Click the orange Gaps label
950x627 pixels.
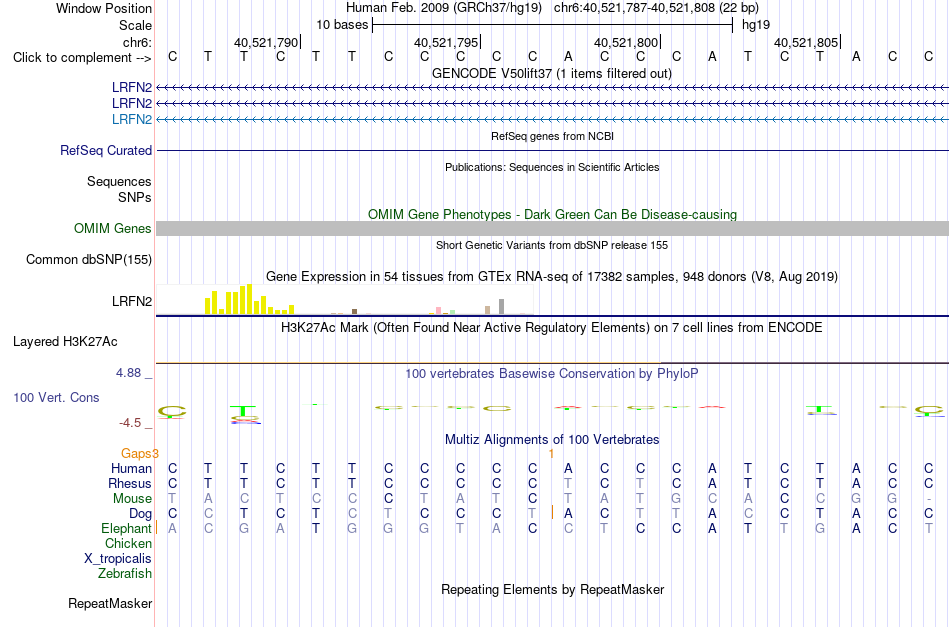pos(138,453)
